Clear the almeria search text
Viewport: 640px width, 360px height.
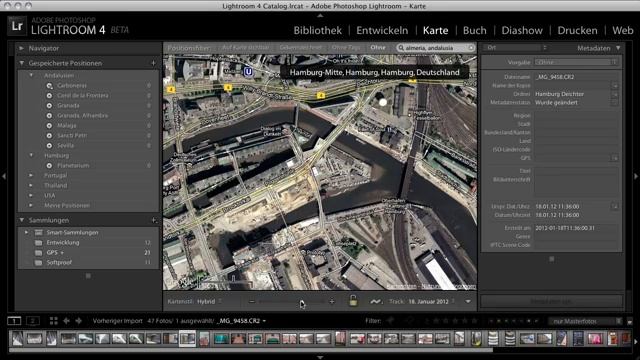[471, 48]
